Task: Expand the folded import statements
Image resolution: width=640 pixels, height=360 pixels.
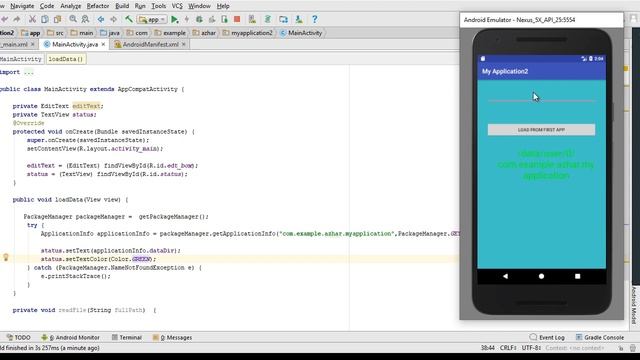Action: (x=29, y=72)
